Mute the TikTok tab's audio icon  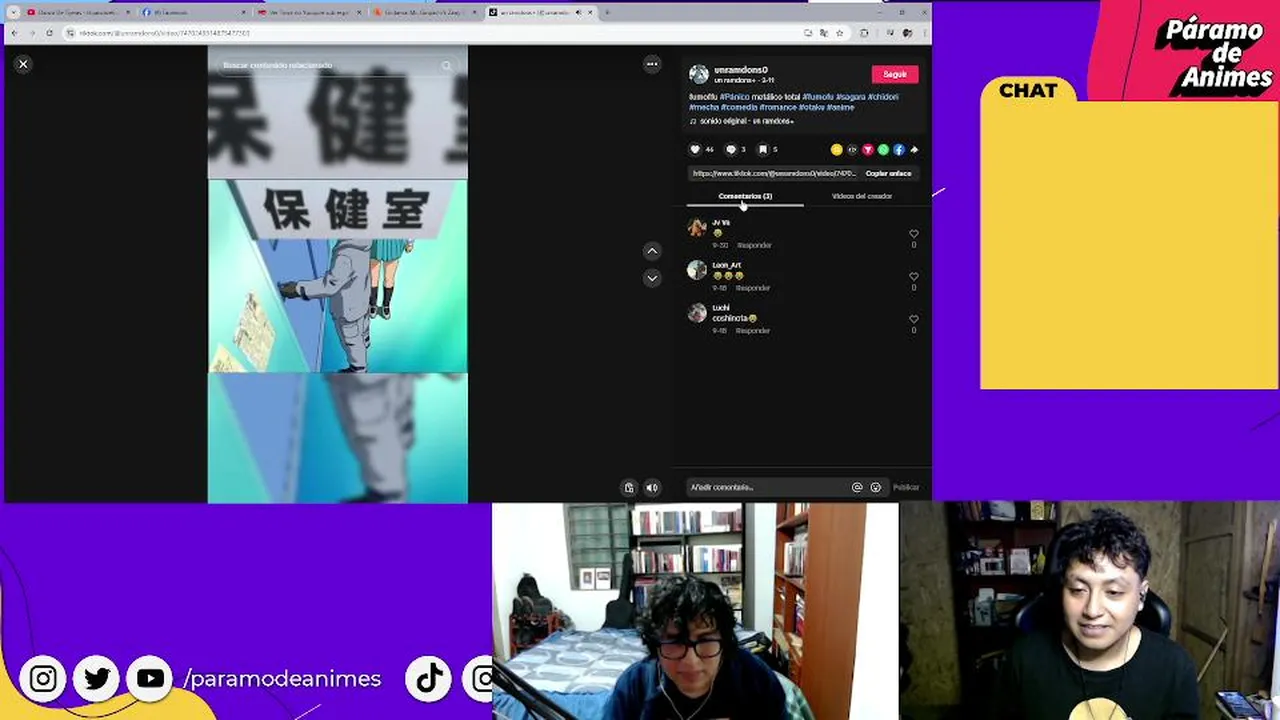click(x=578, y=12)
